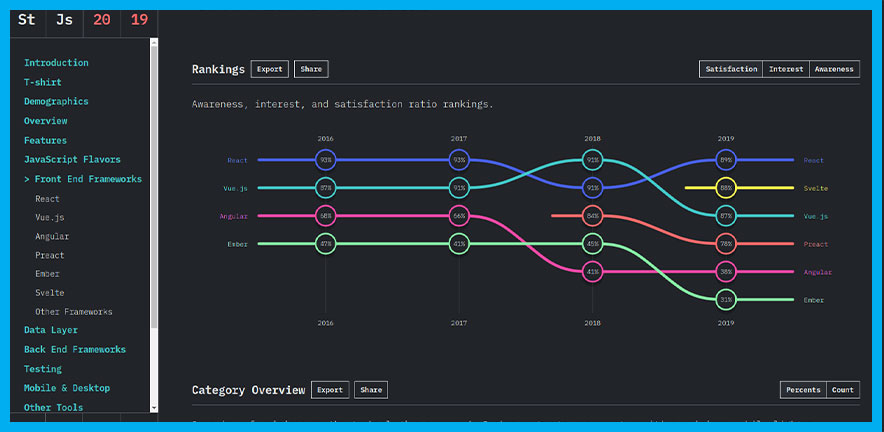
Task: Select React 2019 node showing 89%
Action: click(x=726, y=160)
